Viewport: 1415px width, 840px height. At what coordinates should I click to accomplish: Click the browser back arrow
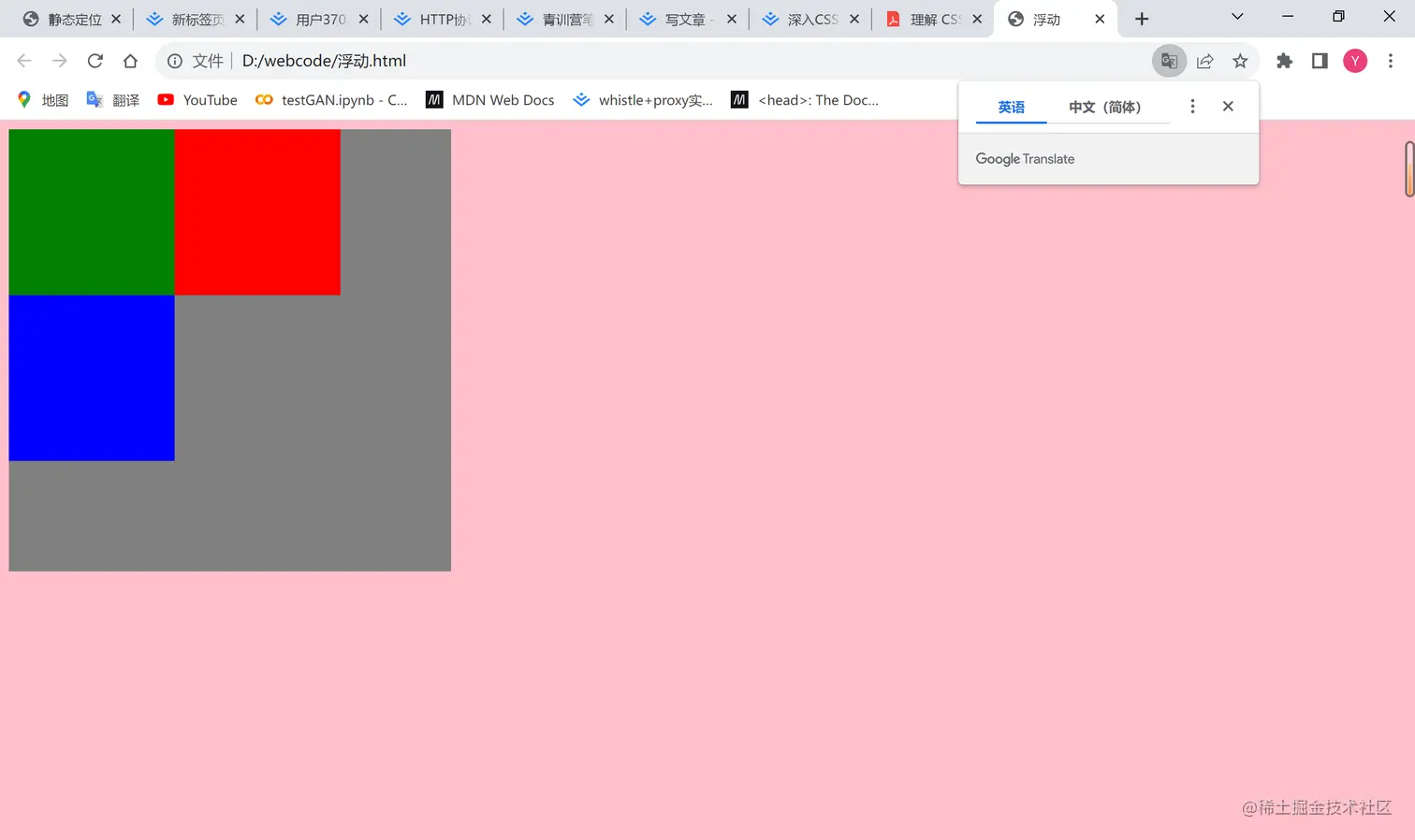(24, 61)
